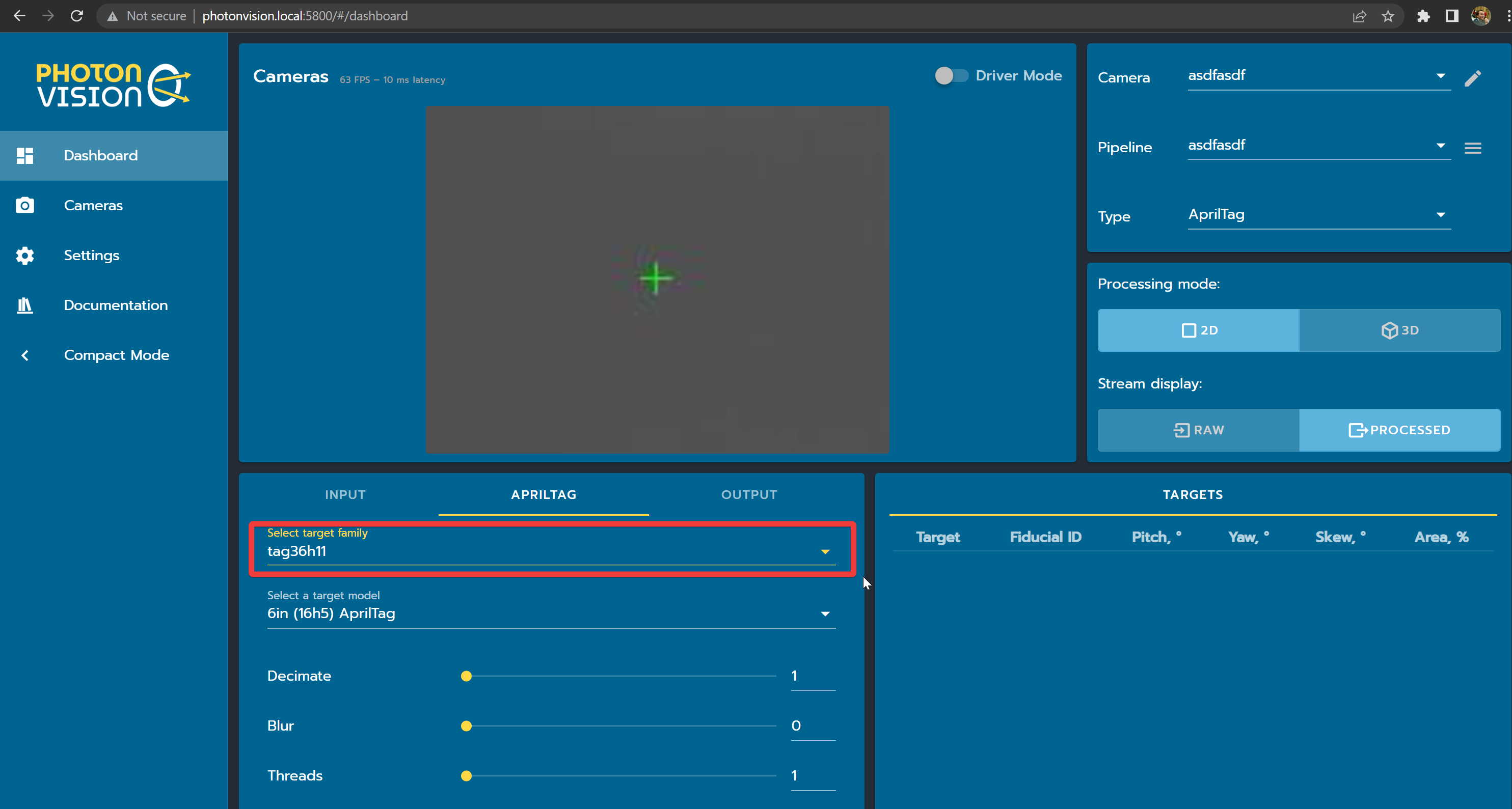Select the Dashboard icon in the sidebar

[24, 155]
